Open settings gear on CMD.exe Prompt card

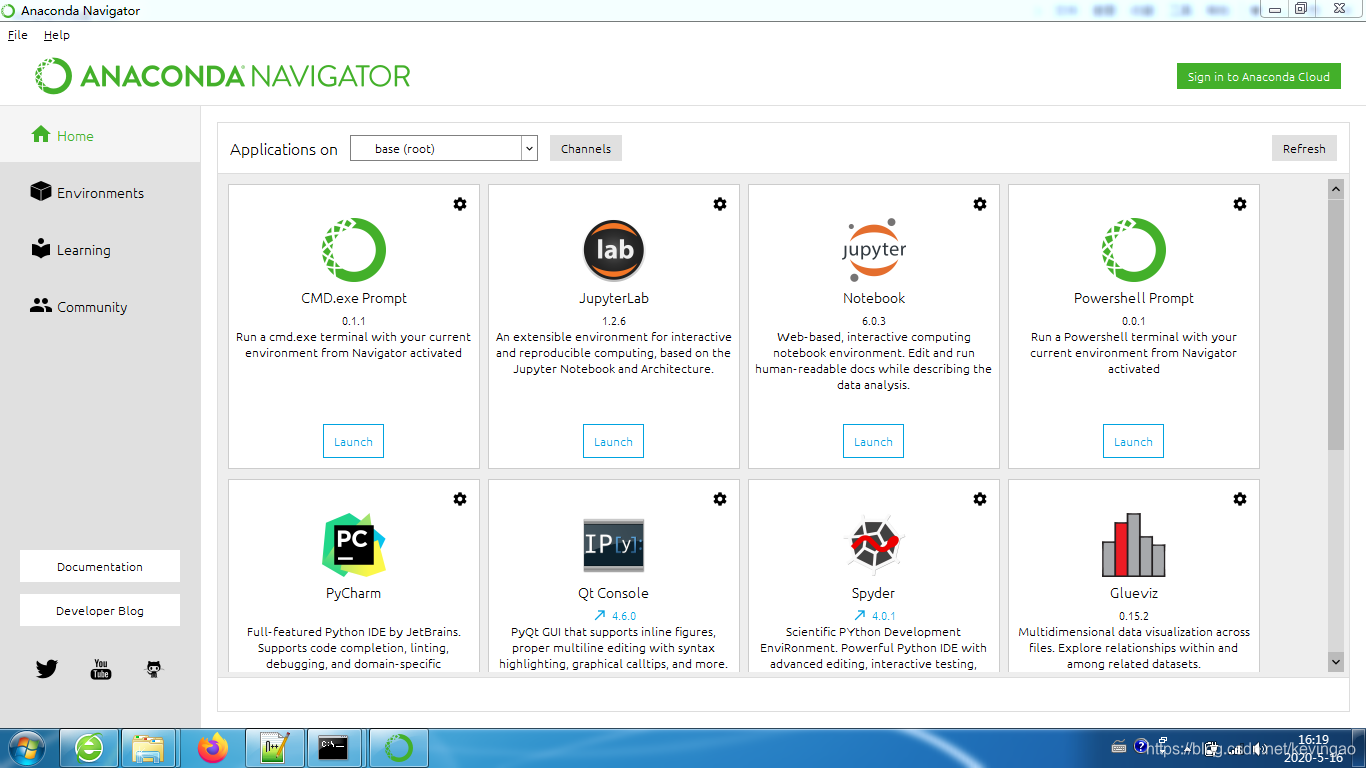pyautogui.click(x=460, y=204)
